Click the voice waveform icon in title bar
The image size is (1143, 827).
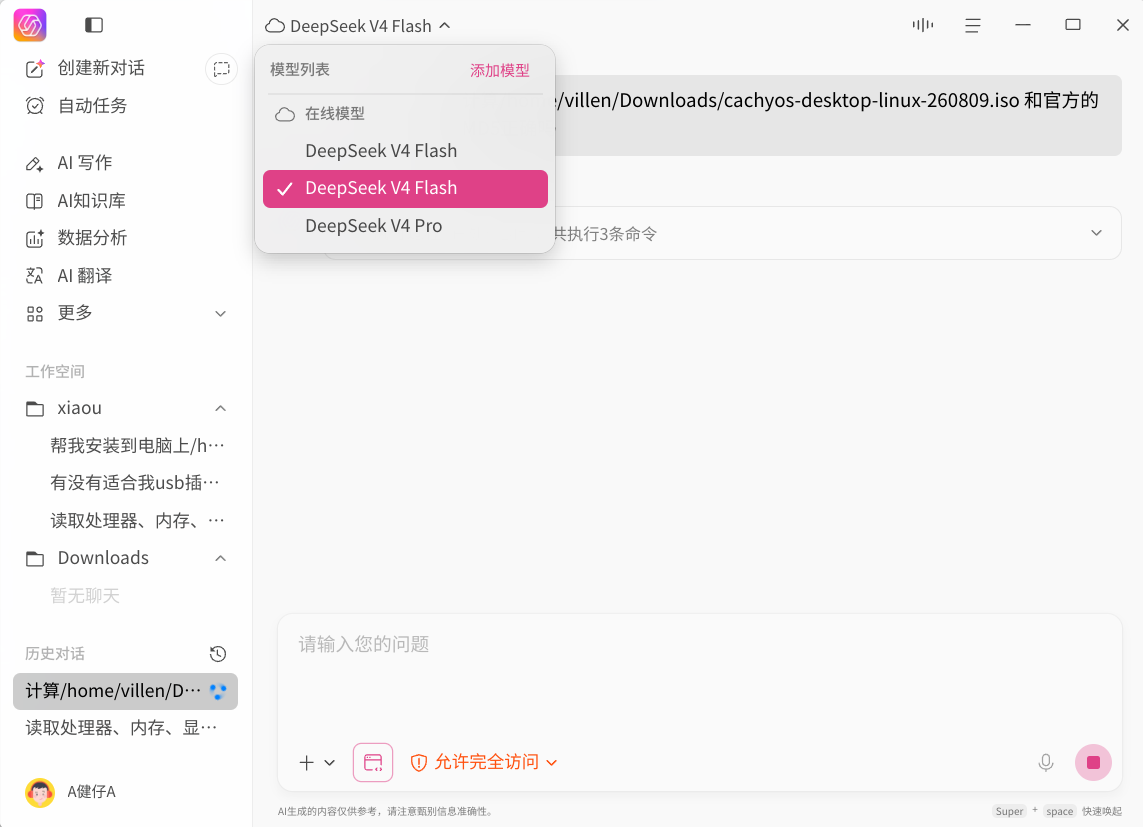pos(923,25)
